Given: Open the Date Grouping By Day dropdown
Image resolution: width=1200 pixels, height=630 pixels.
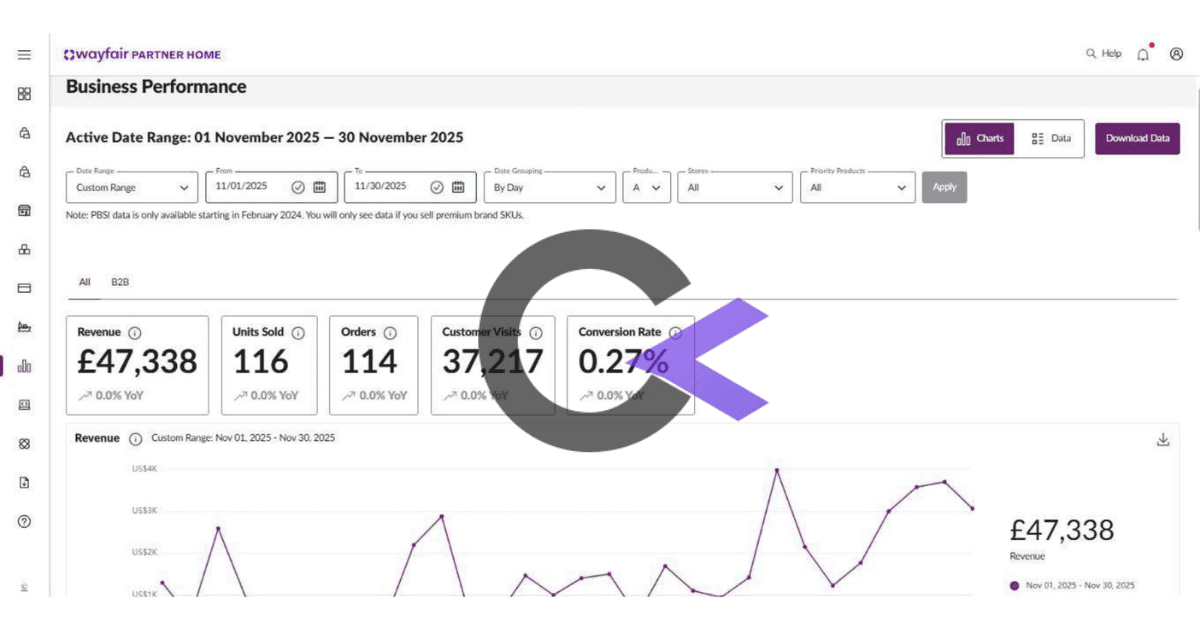Looking at the screenshot, I should point(550,187).
